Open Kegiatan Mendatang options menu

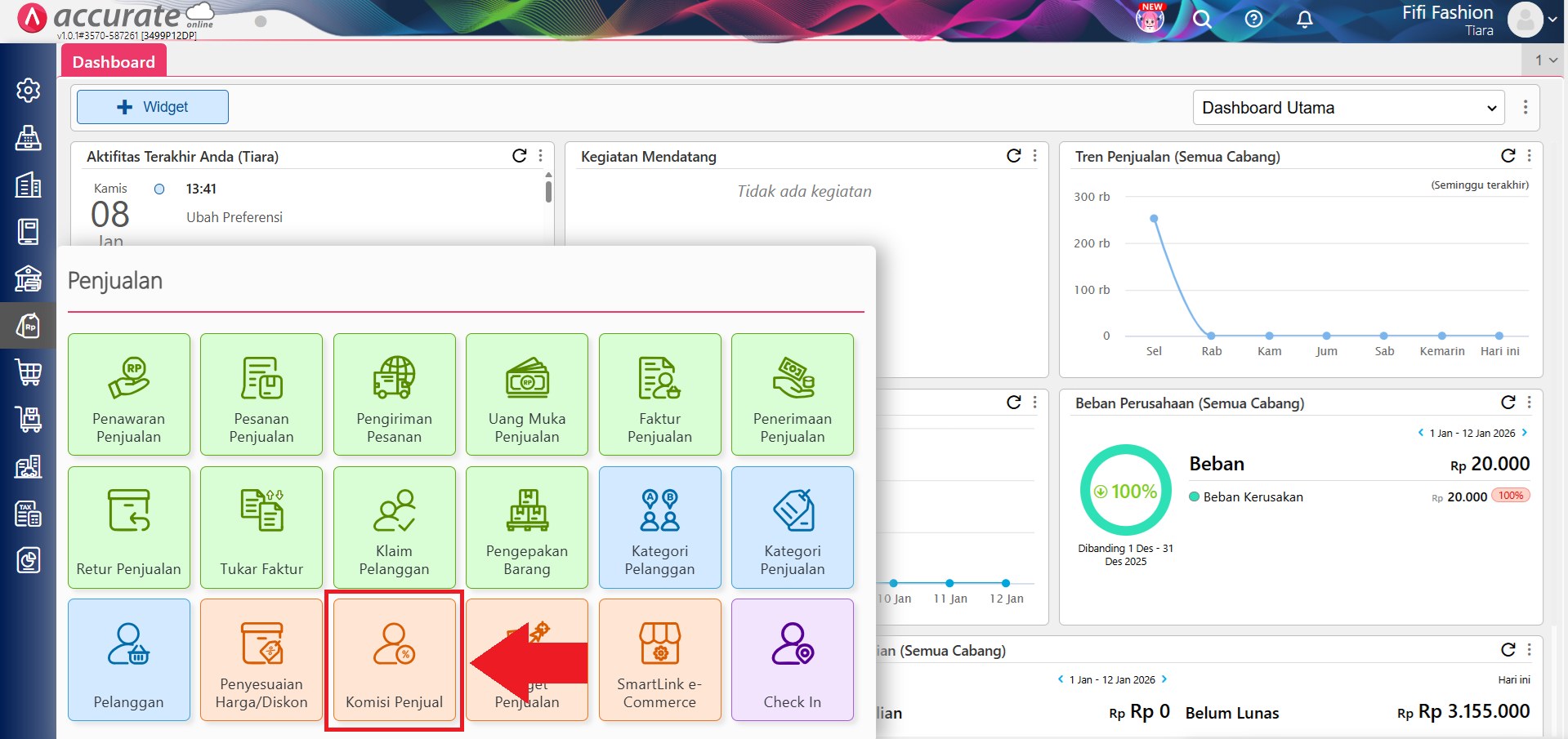coord(1035,156)
